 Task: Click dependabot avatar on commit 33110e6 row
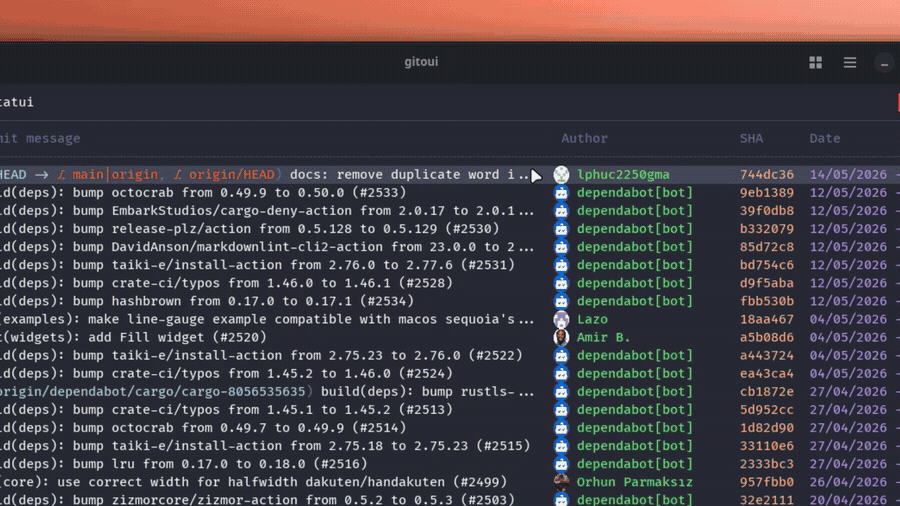point(561,446)
